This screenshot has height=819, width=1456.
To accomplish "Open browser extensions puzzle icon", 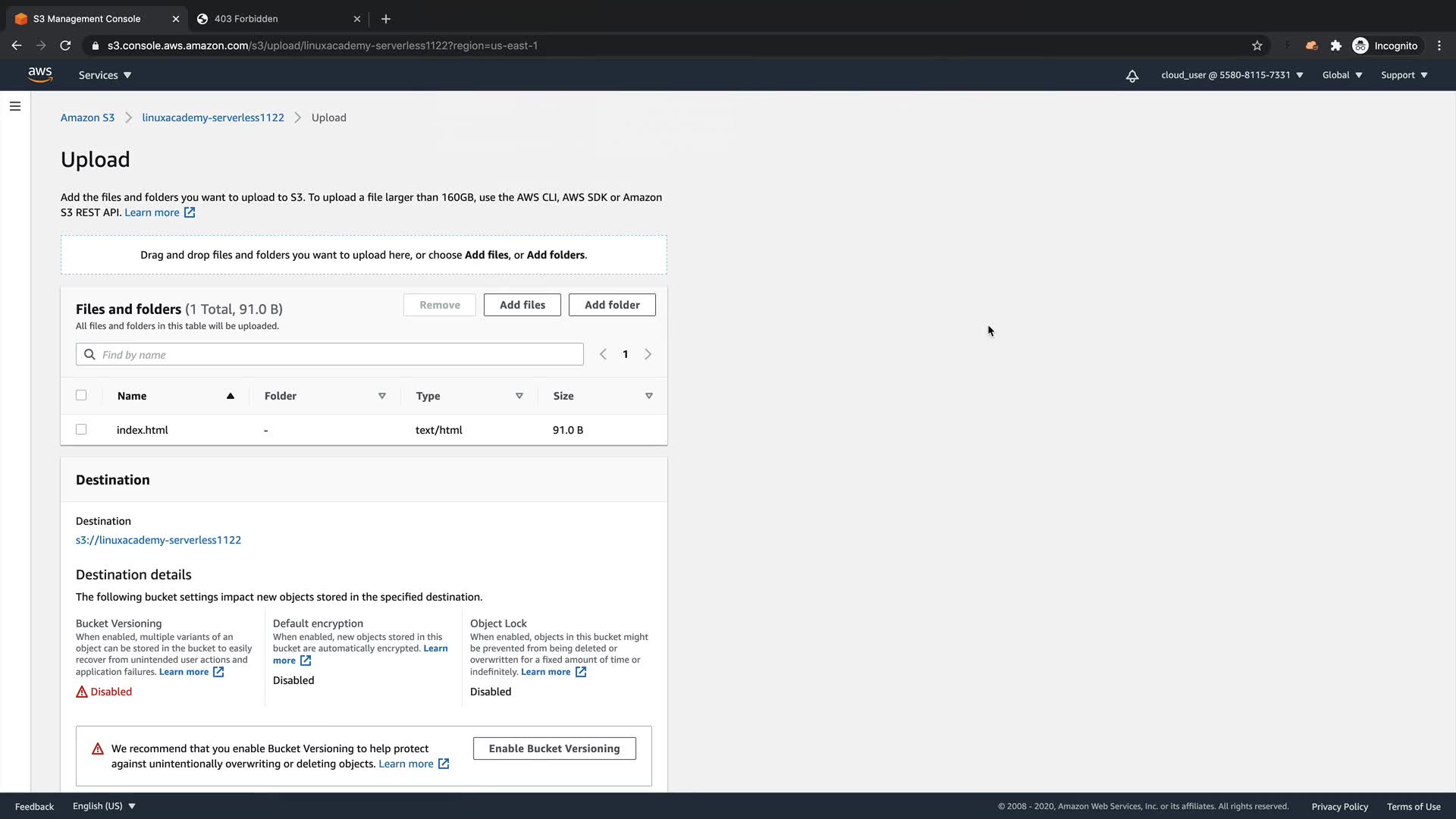I will pyautogui.click(x=1335, y=45).
